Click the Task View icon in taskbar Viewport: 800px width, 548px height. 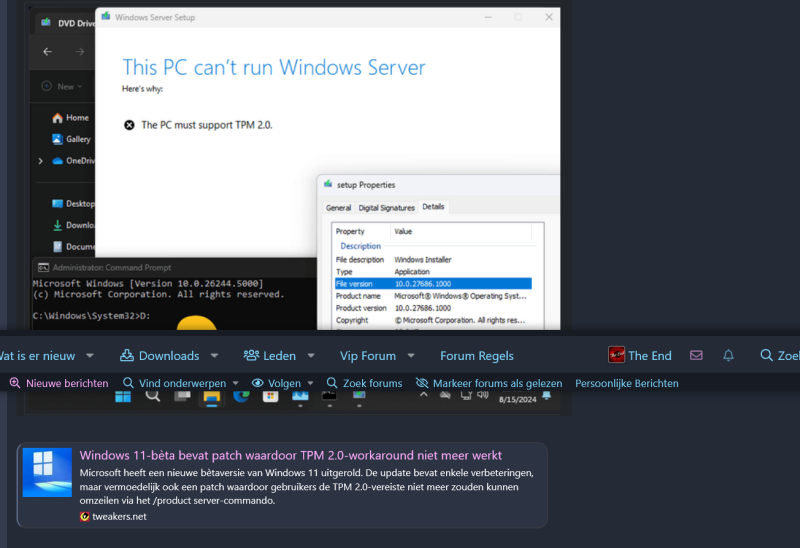[x=182, y=396]
